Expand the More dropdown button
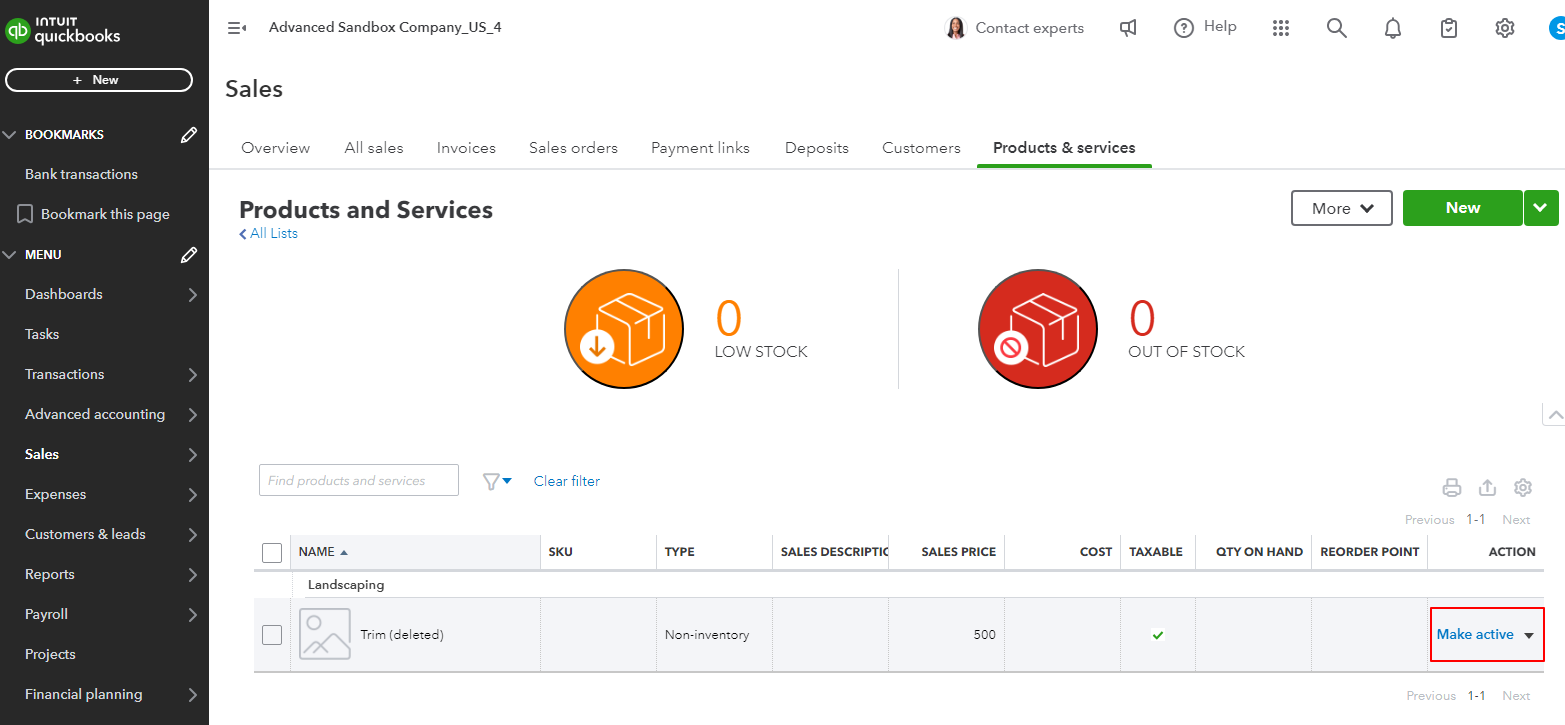The height and width of the screenshot is (725, 1565). point(1342,208)
